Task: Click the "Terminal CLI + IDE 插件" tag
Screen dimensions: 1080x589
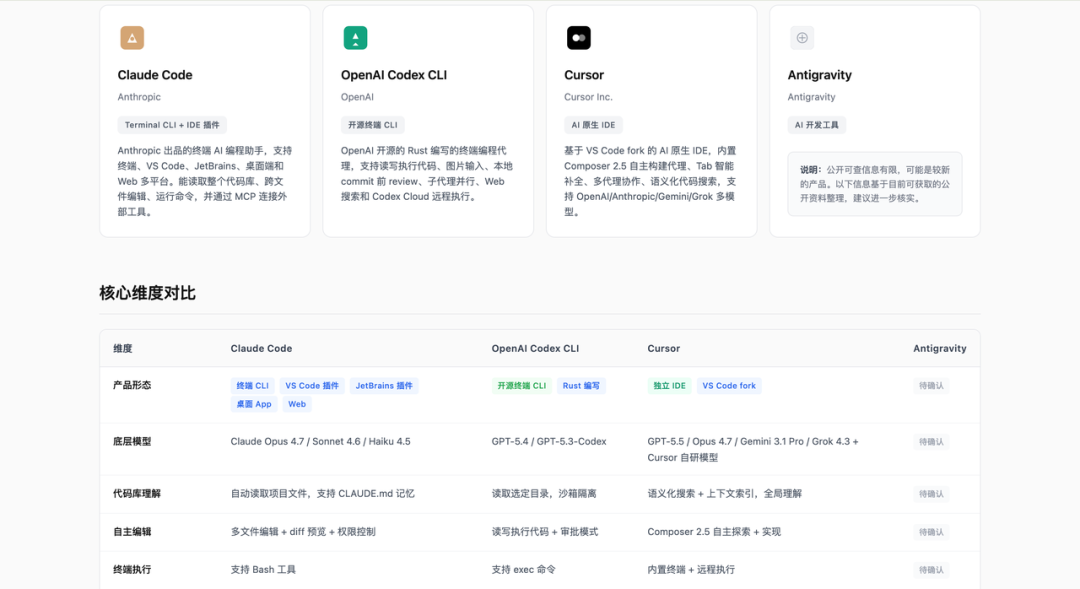Action: (x=172, y=125)
